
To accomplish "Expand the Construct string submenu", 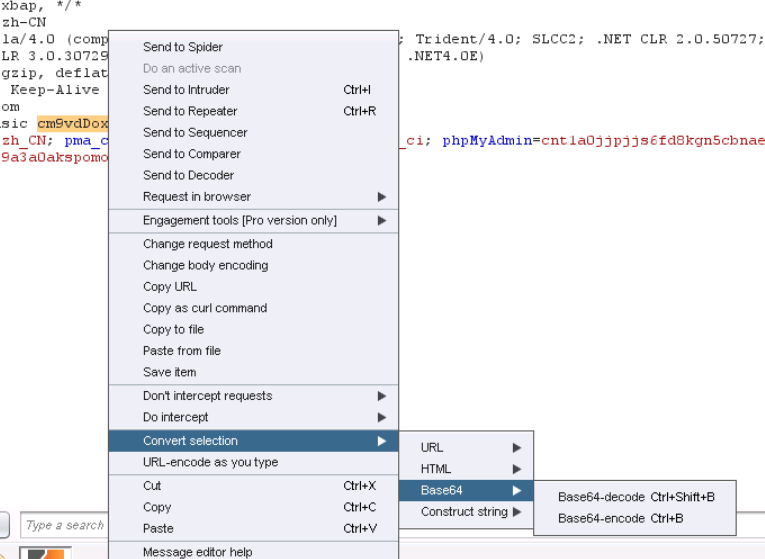I will 466,512.
